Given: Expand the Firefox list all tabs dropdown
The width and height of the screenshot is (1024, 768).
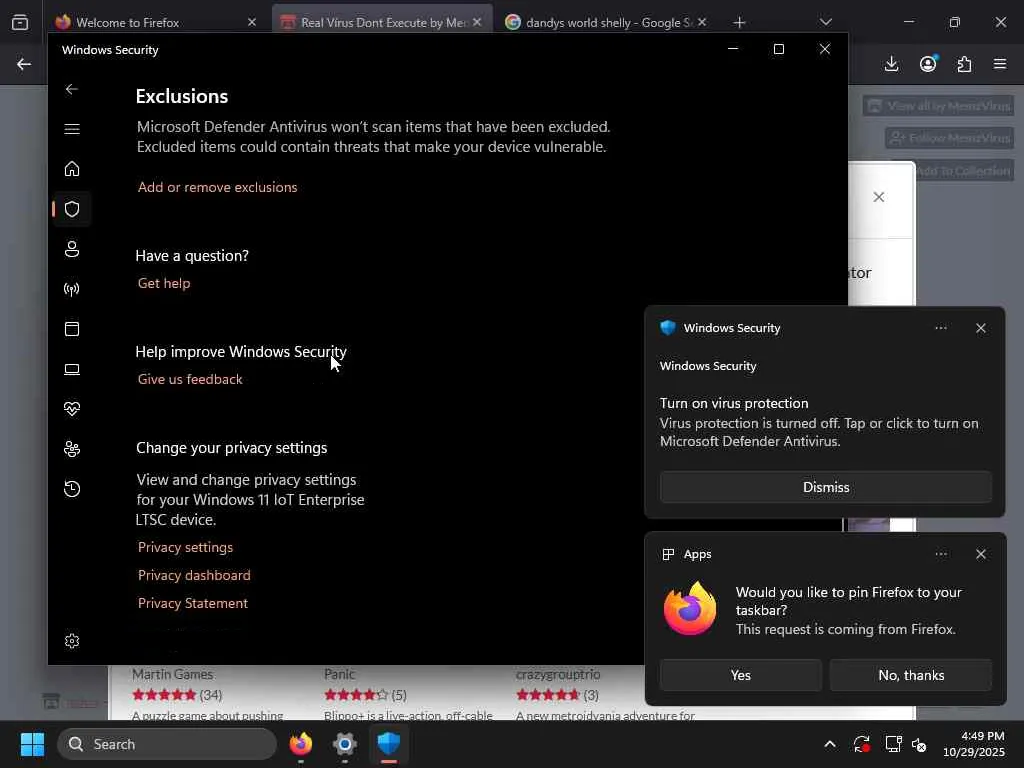Looking at the screenshot, I should (x=825, y=22).
